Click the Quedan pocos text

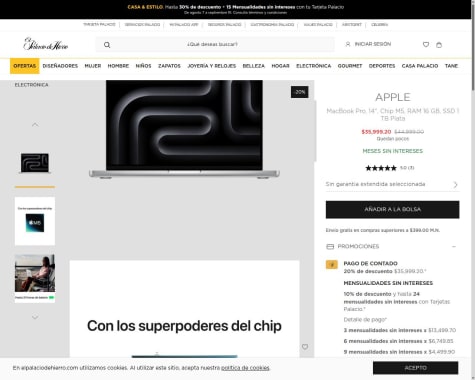click(x=393, y=139)
